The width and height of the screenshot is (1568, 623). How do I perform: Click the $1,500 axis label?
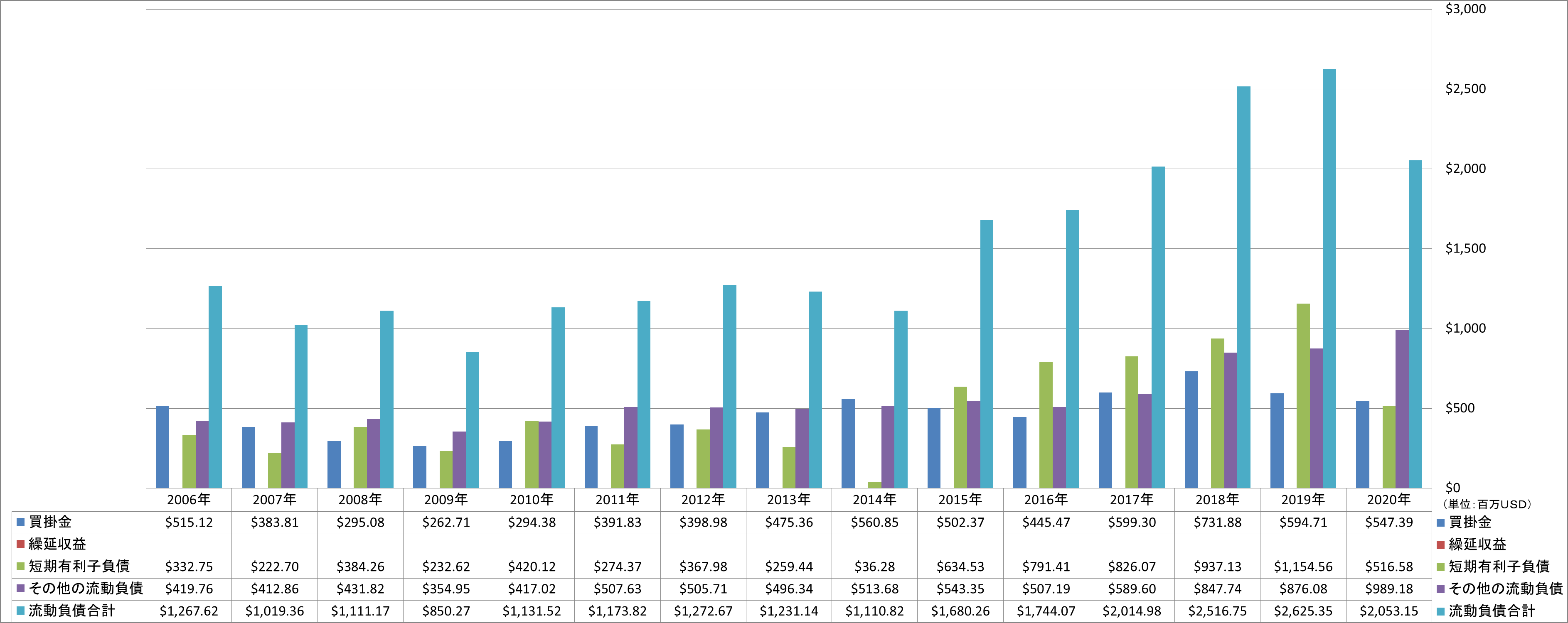pos(1465,248)
